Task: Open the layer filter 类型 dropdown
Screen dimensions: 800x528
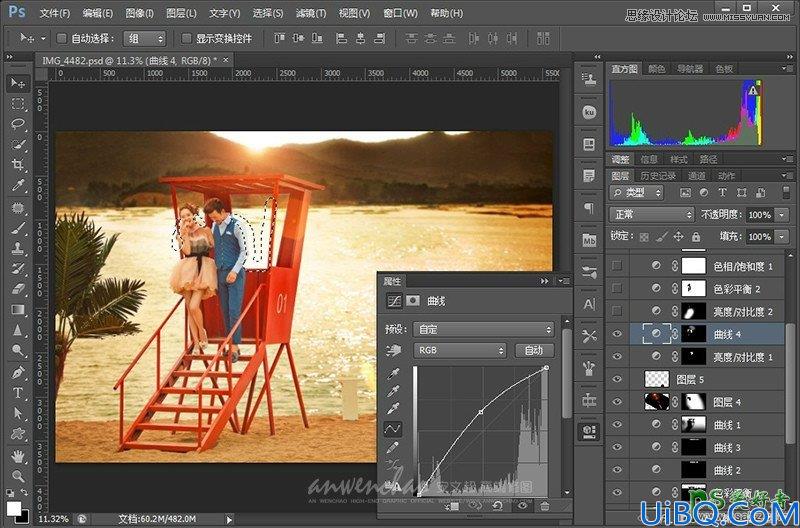Action: (x=636, y=192)
